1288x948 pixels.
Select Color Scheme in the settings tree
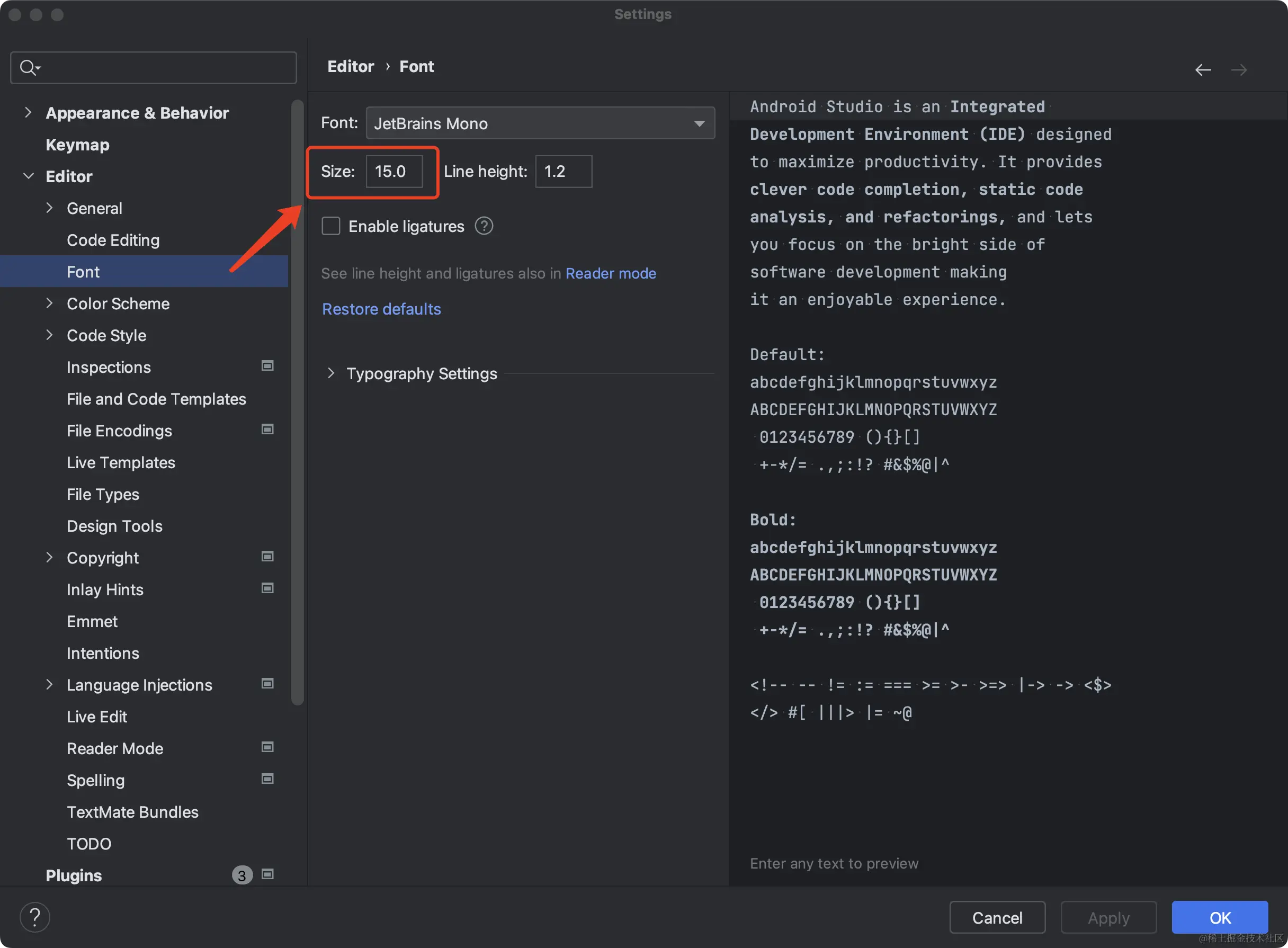click(118, 303)
